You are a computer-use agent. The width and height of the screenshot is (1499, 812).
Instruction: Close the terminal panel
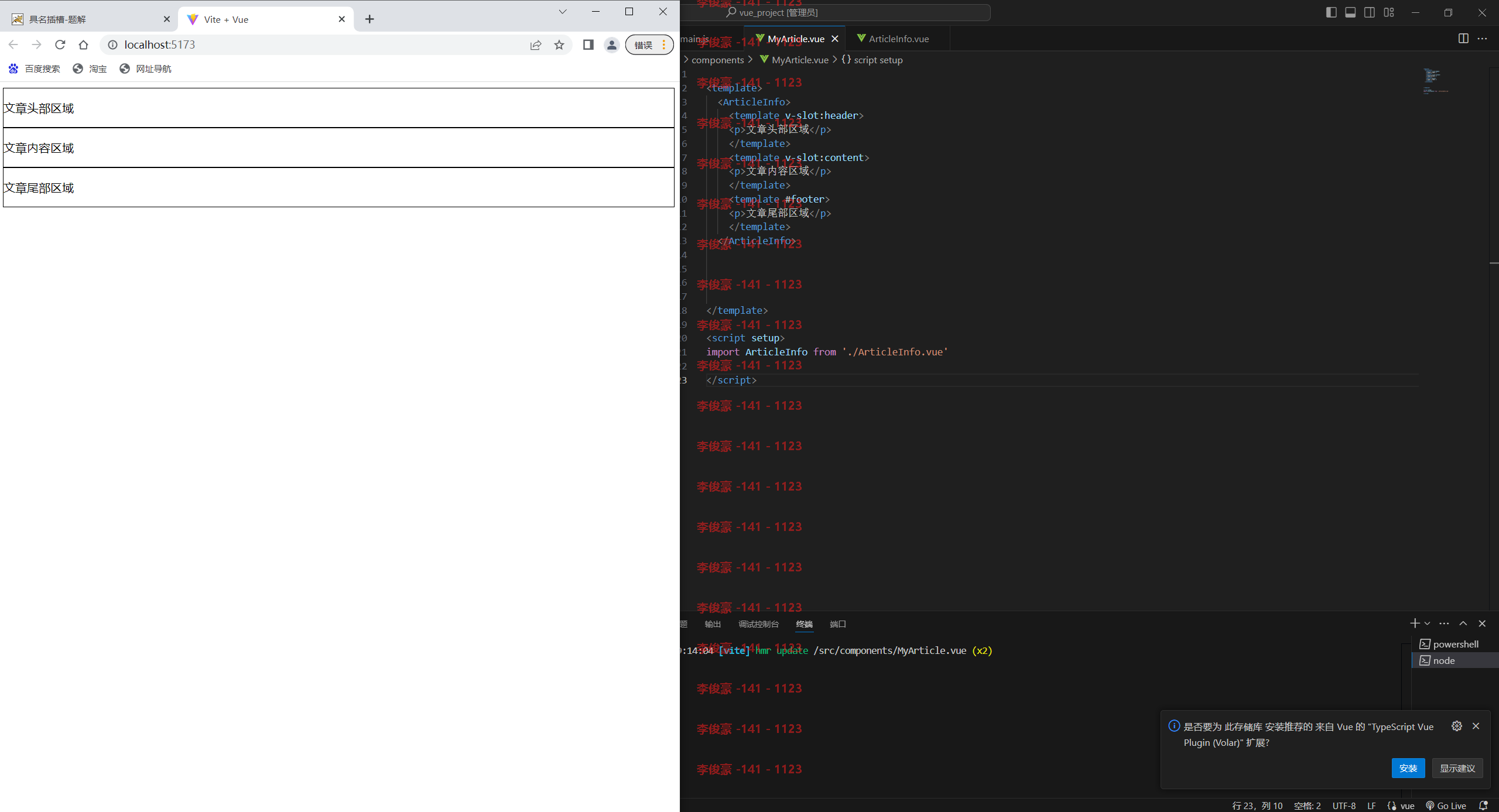click(1482, 623)
